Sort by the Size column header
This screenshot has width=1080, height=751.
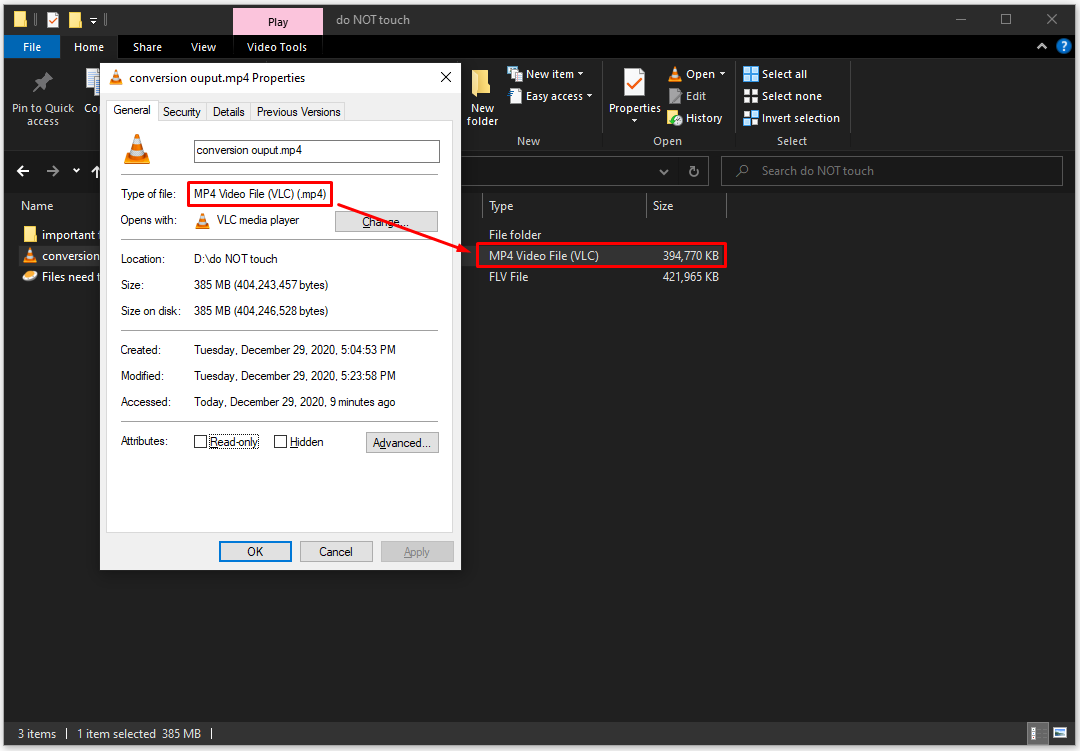point(663,206)
